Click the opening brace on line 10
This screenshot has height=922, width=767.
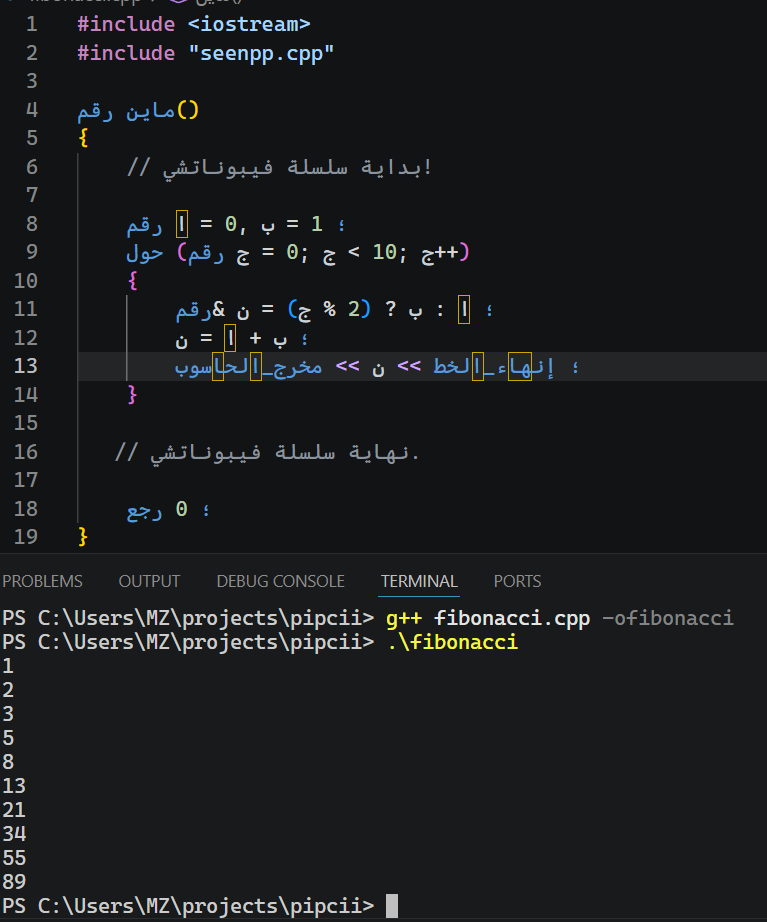point(132,280)
